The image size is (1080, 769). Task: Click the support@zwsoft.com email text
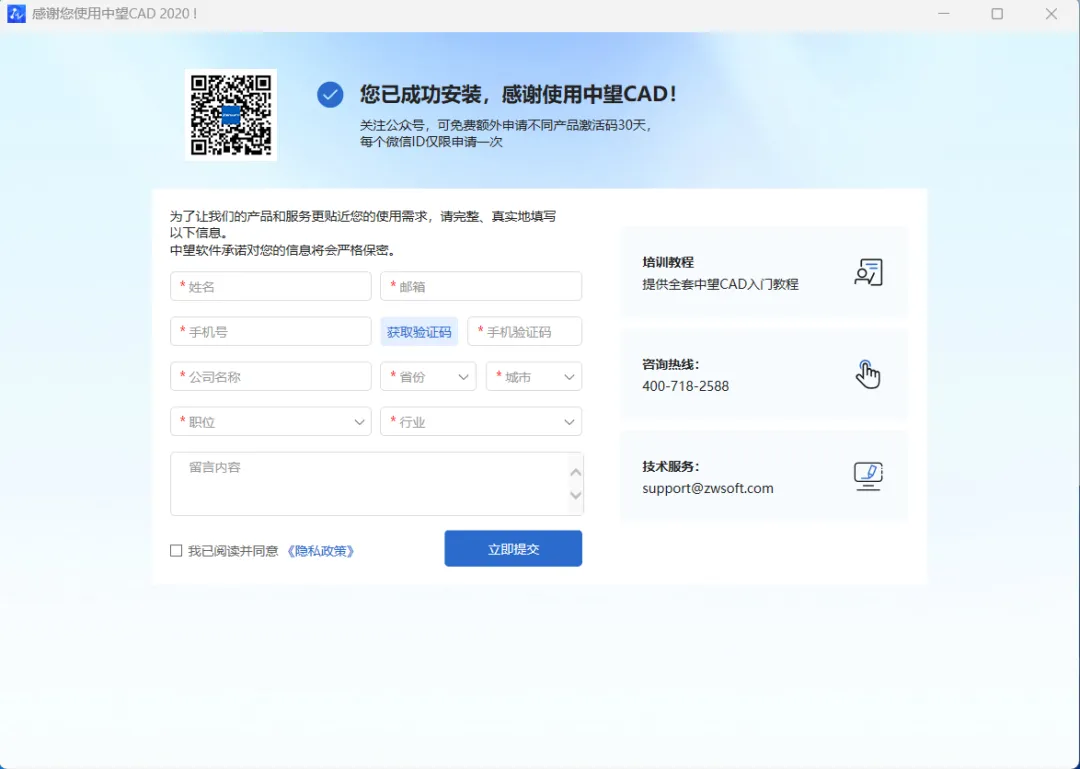tap(707, 488)
